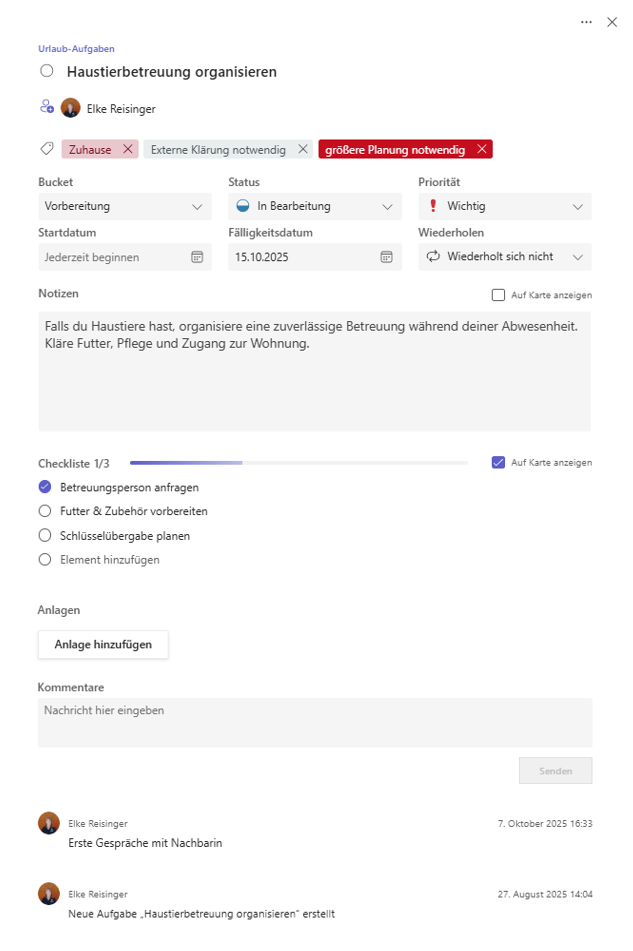
Task: Open the Urlaub-Aufgaben plan link
Action: [76, 48]
